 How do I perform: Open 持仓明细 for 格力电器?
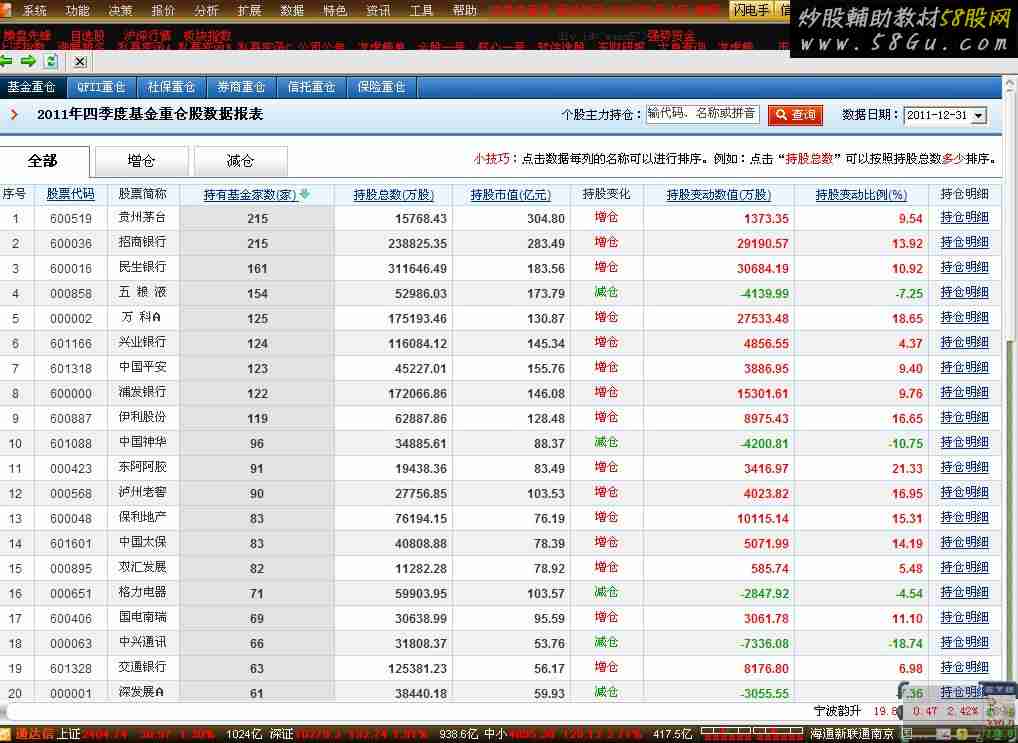click(965, 592)
